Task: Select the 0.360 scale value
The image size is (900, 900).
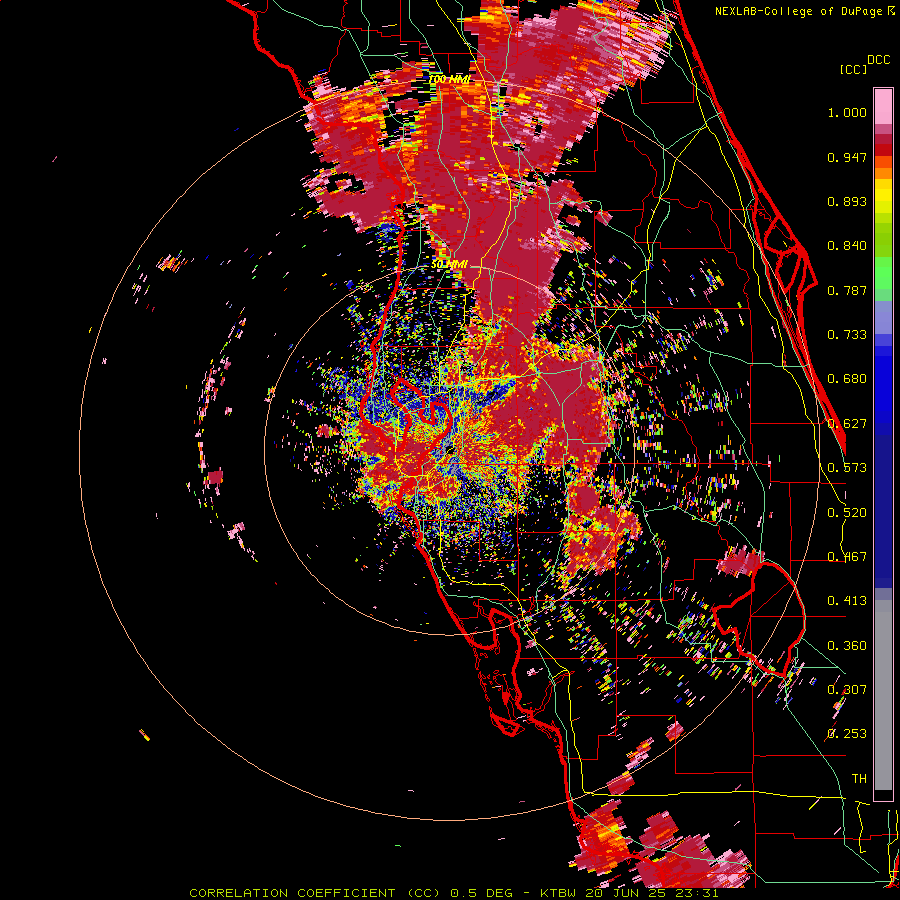Action: click(x=847, y=646)
